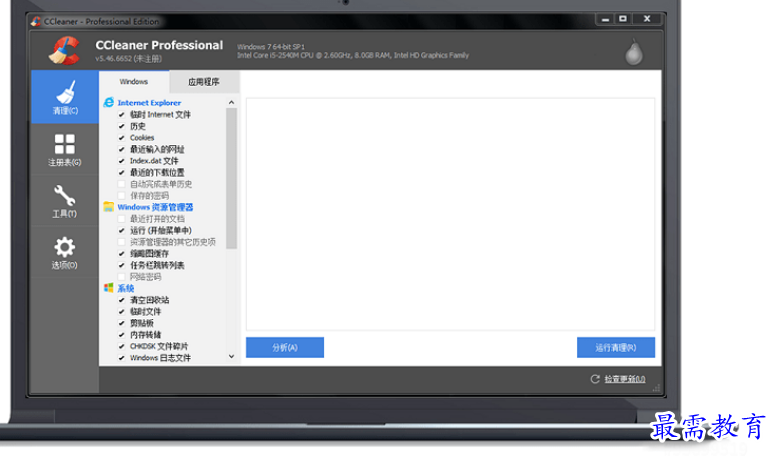
Task: Uncheck 最近输入的网址 checkbox
Action: coord(121,149)
